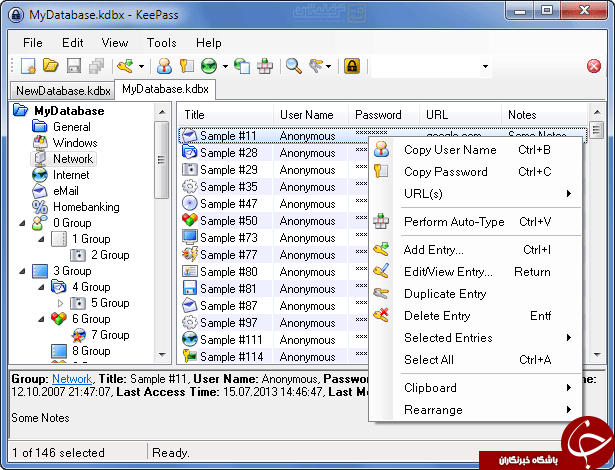The width and height of the screenshot is (615, 470).
Task: Open the Edit menu
Action: coord(73,42)
